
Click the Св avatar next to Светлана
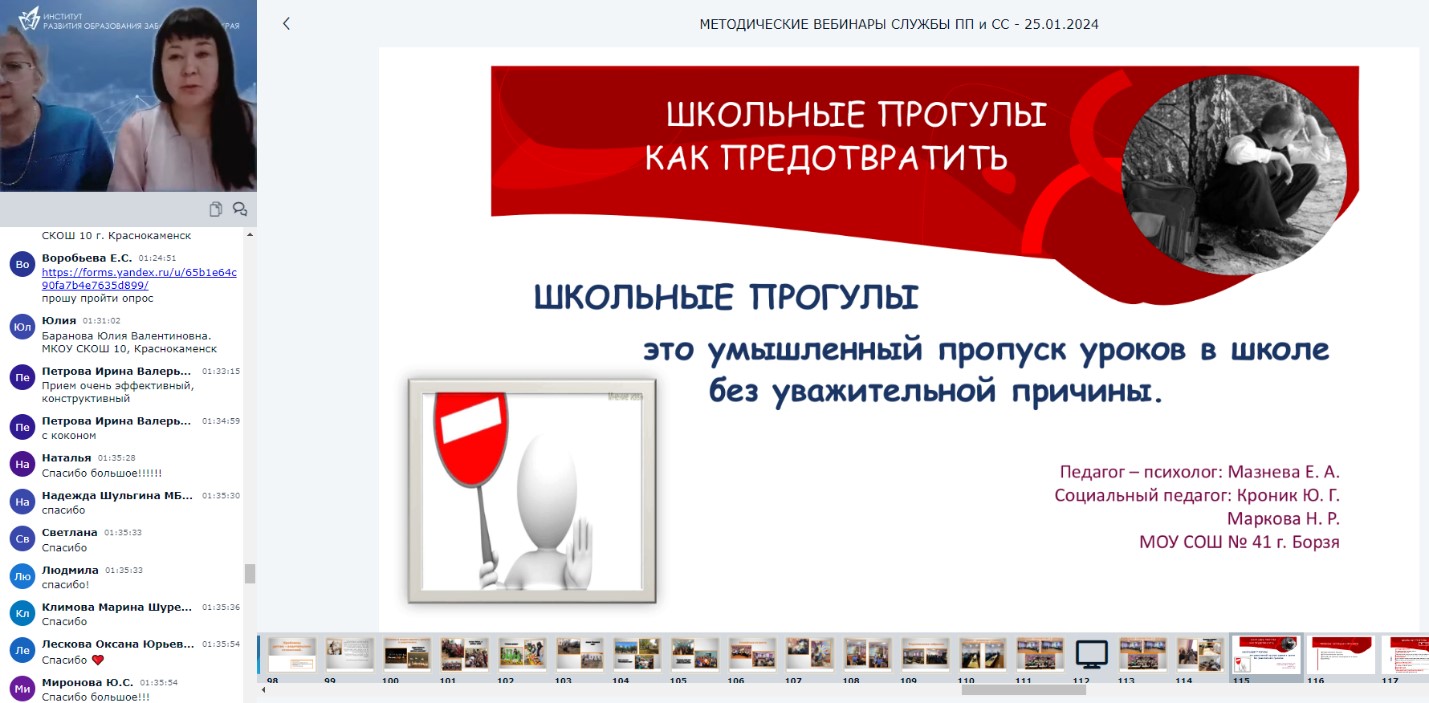coord(22,539)
